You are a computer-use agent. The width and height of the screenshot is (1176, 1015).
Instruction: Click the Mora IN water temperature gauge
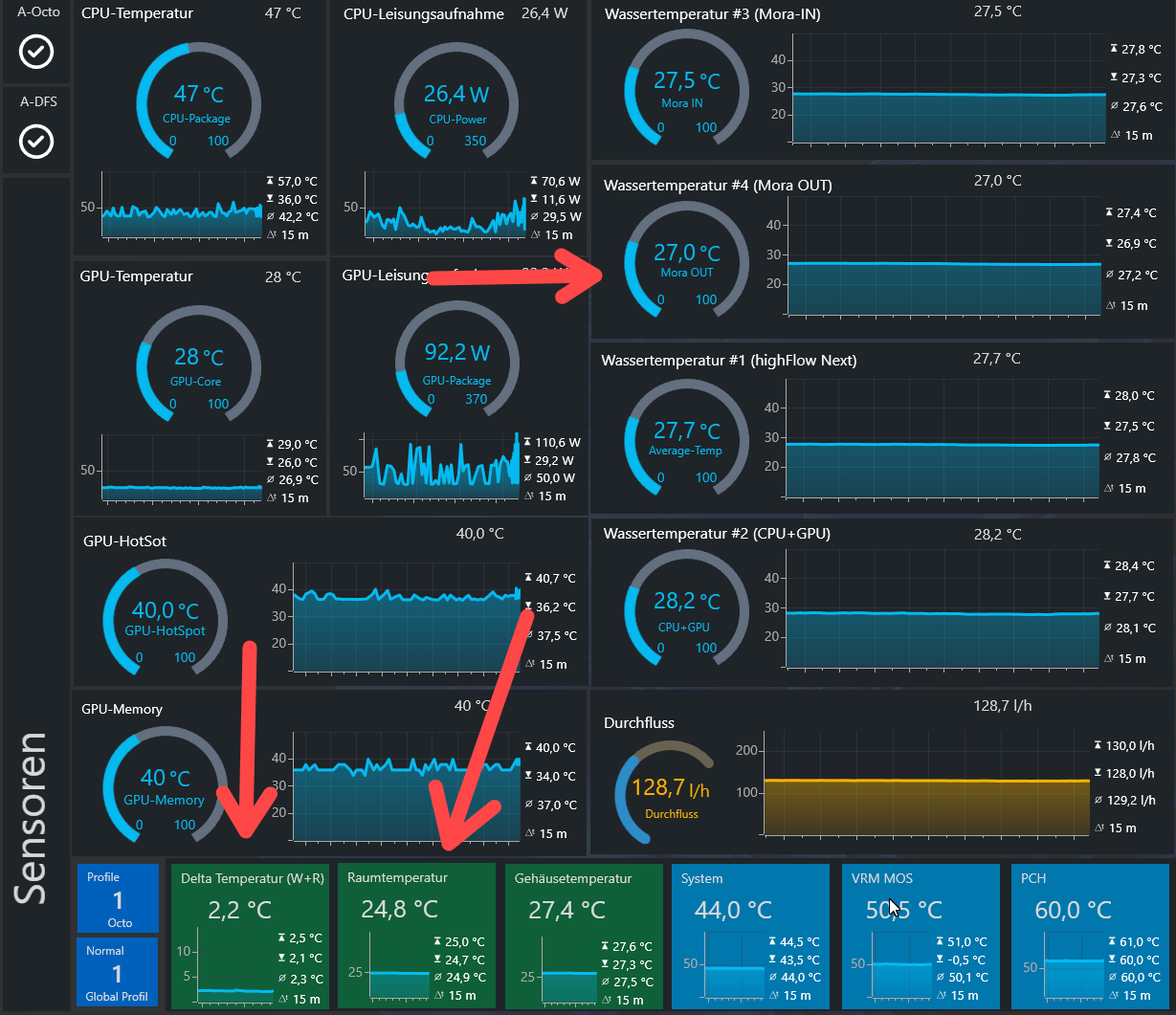click(x=687, y=88)
